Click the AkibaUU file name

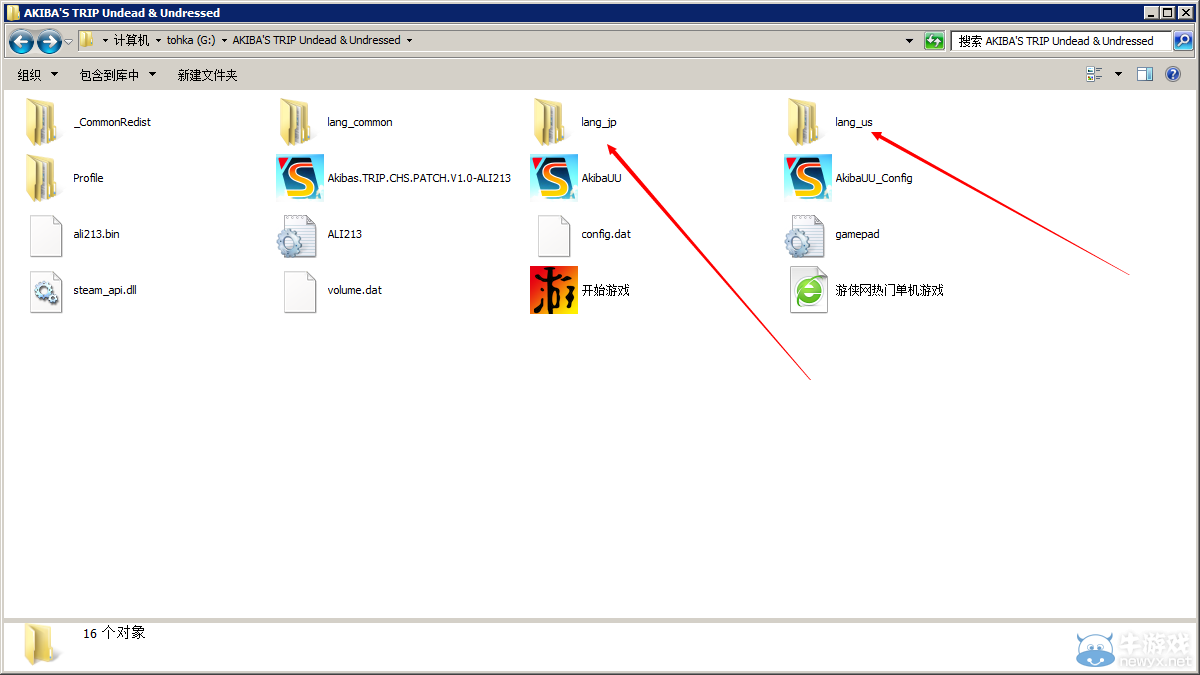pos(601,178)
